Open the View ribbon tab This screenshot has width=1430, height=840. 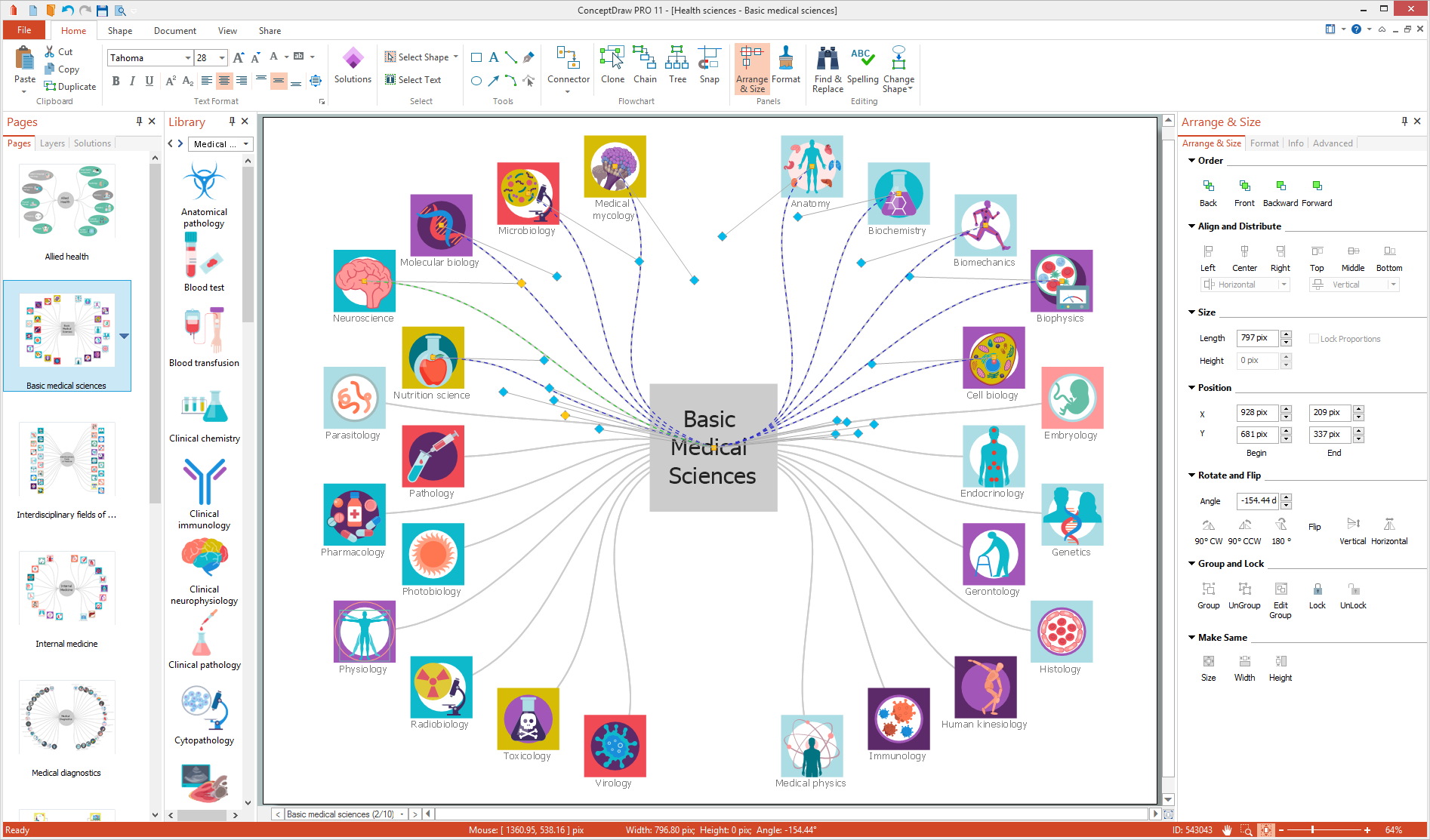click(x=227, y=31)
